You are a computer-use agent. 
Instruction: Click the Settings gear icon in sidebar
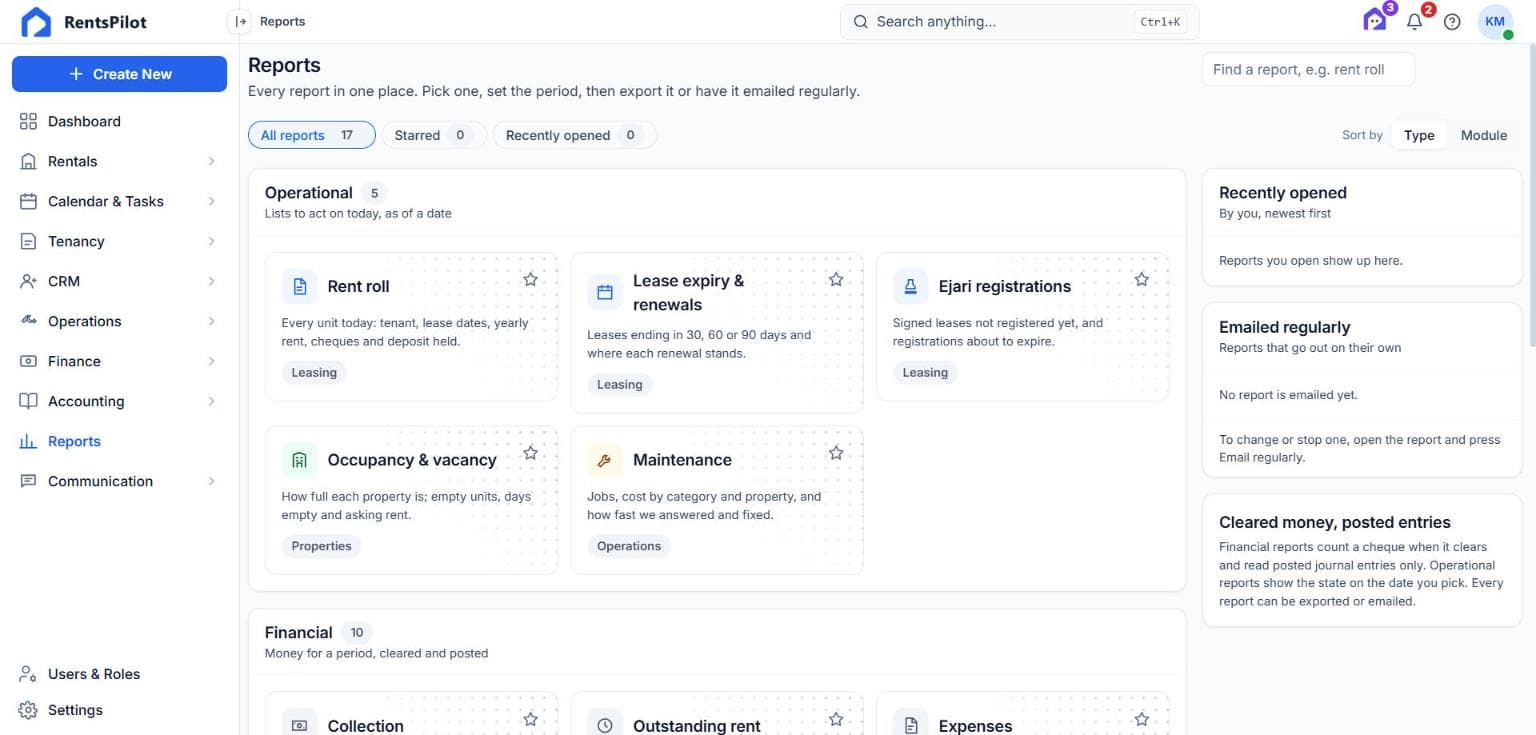(x=28, y=710)
